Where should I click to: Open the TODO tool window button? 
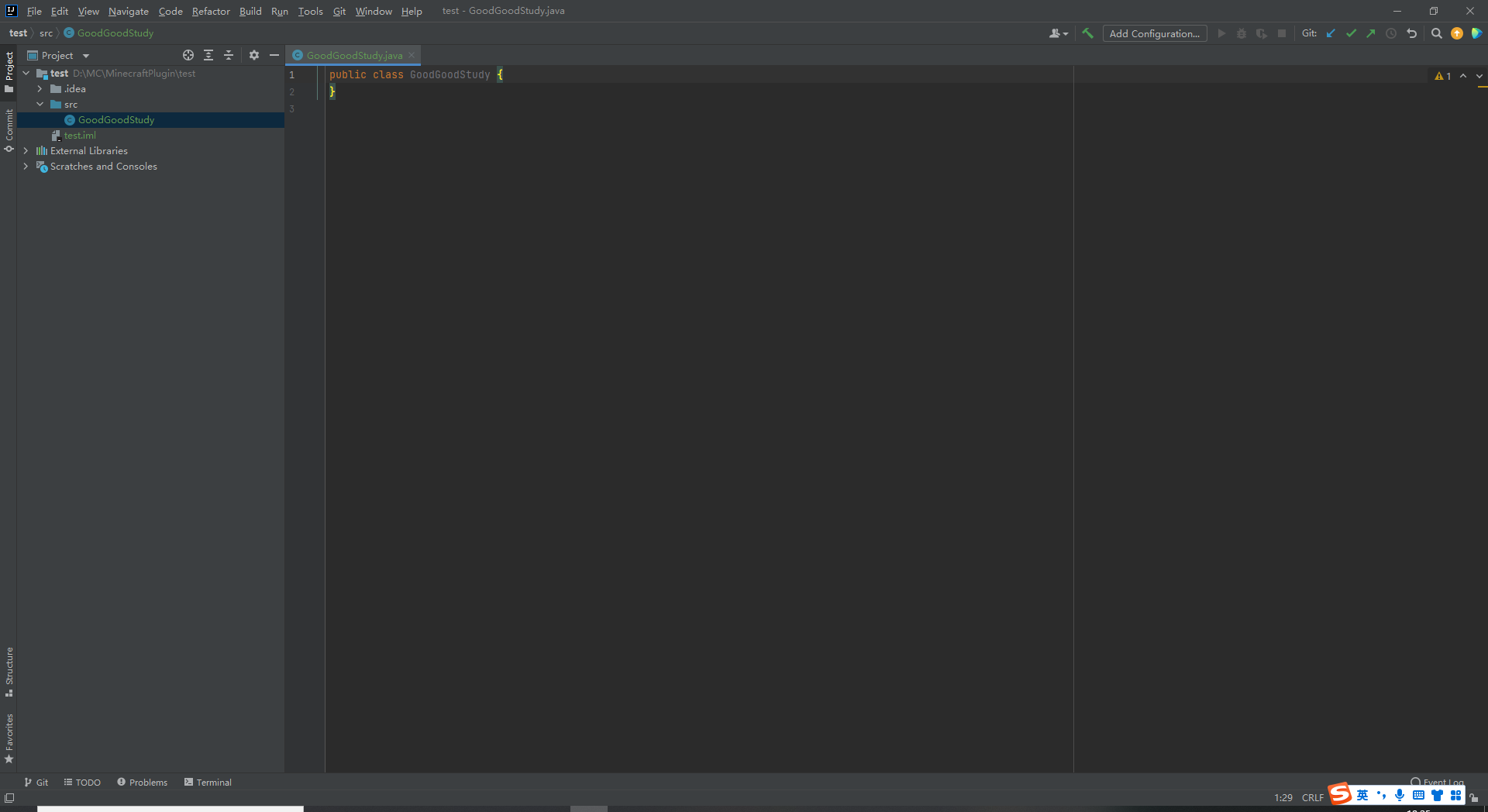82,782
